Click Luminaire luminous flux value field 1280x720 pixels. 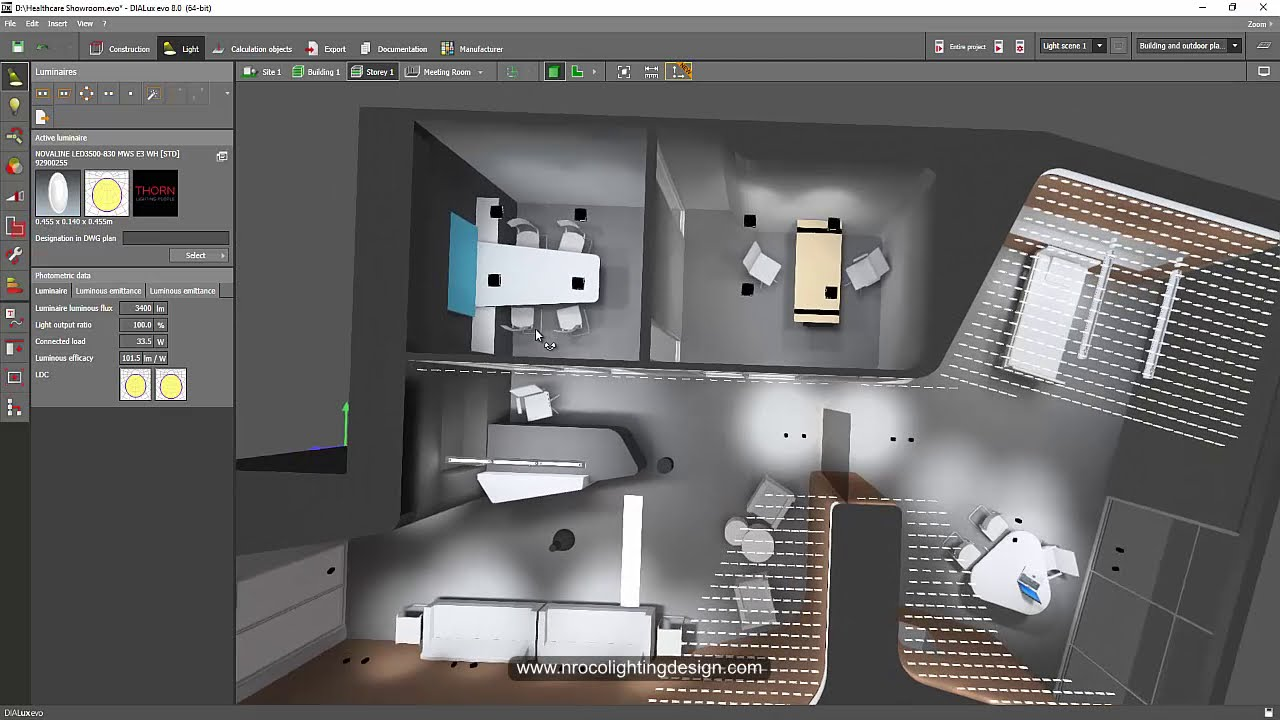[137, 308]
